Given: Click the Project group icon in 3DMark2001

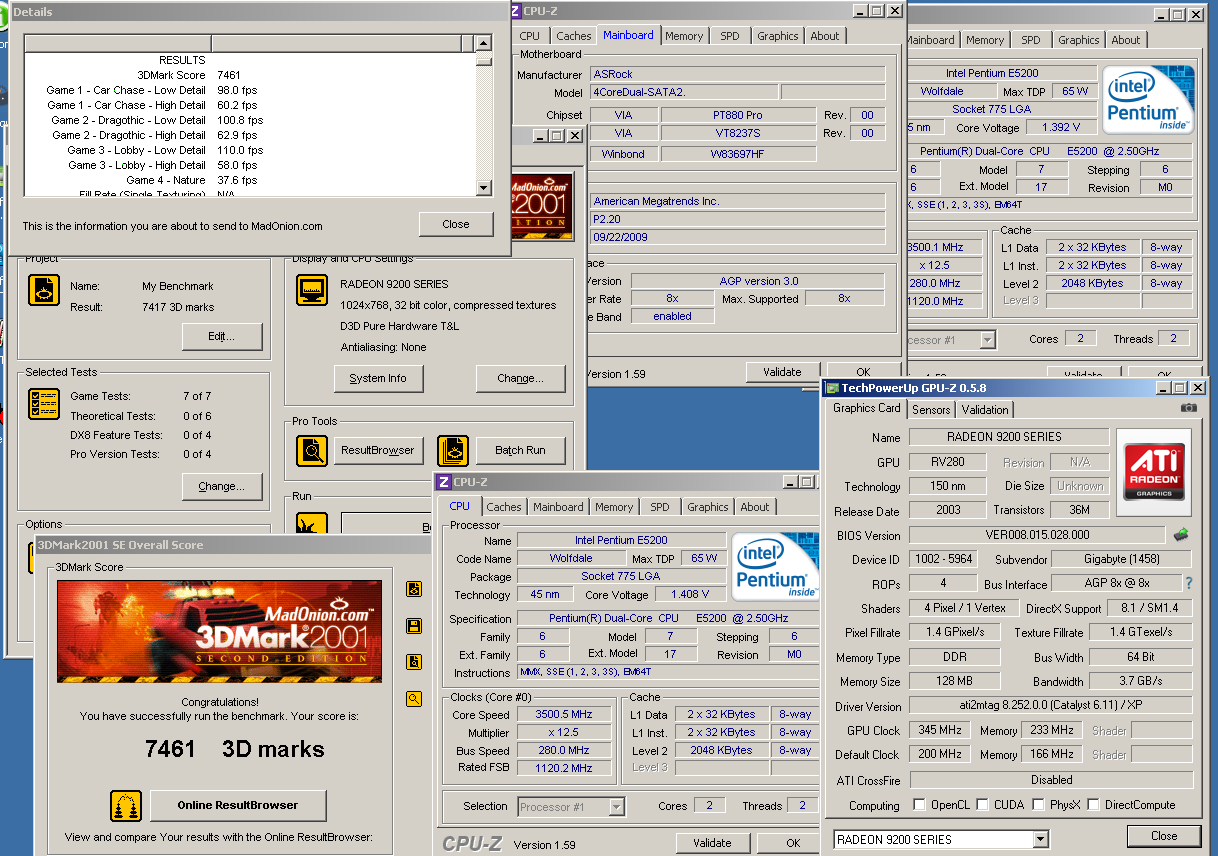Looking at the screenshot, I should [x=44, y=291].
